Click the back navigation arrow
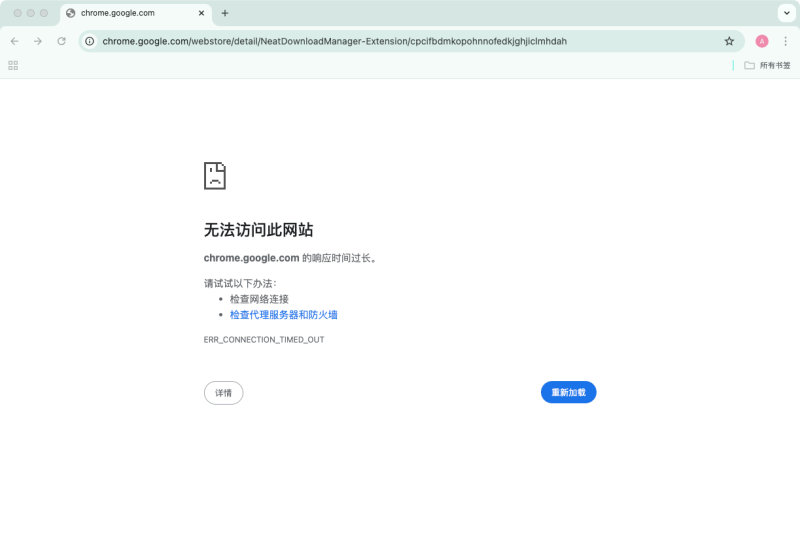800x534 pixels. click(x=14, y=41)
